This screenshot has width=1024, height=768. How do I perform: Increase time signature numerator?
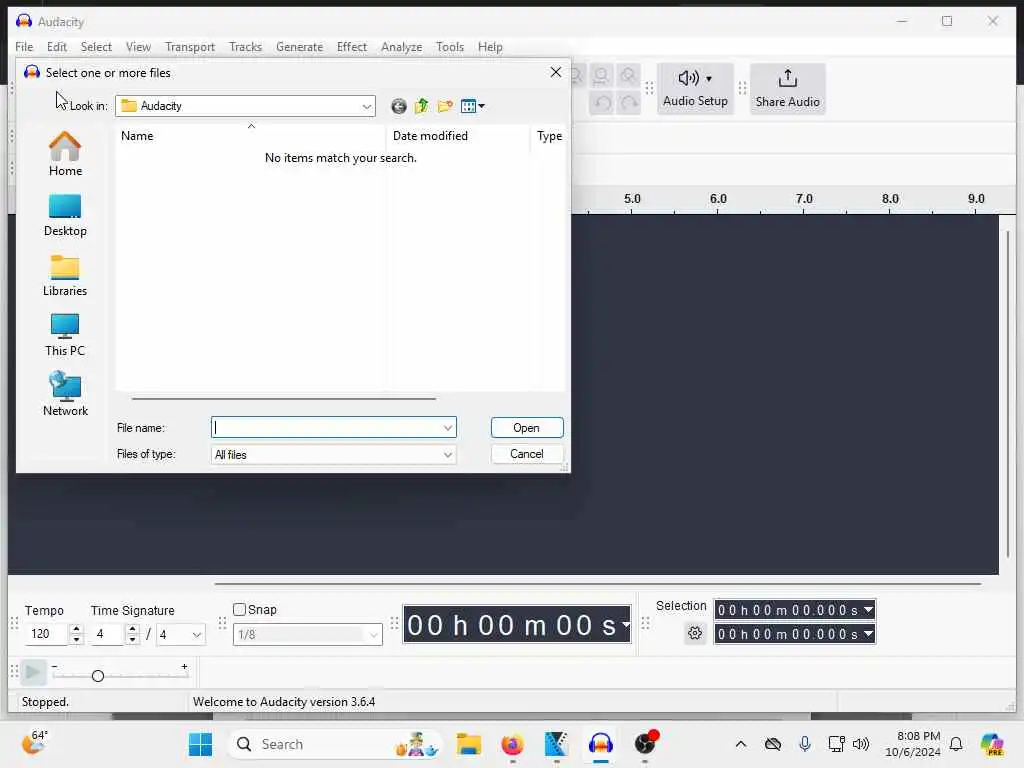pos(133,629)
